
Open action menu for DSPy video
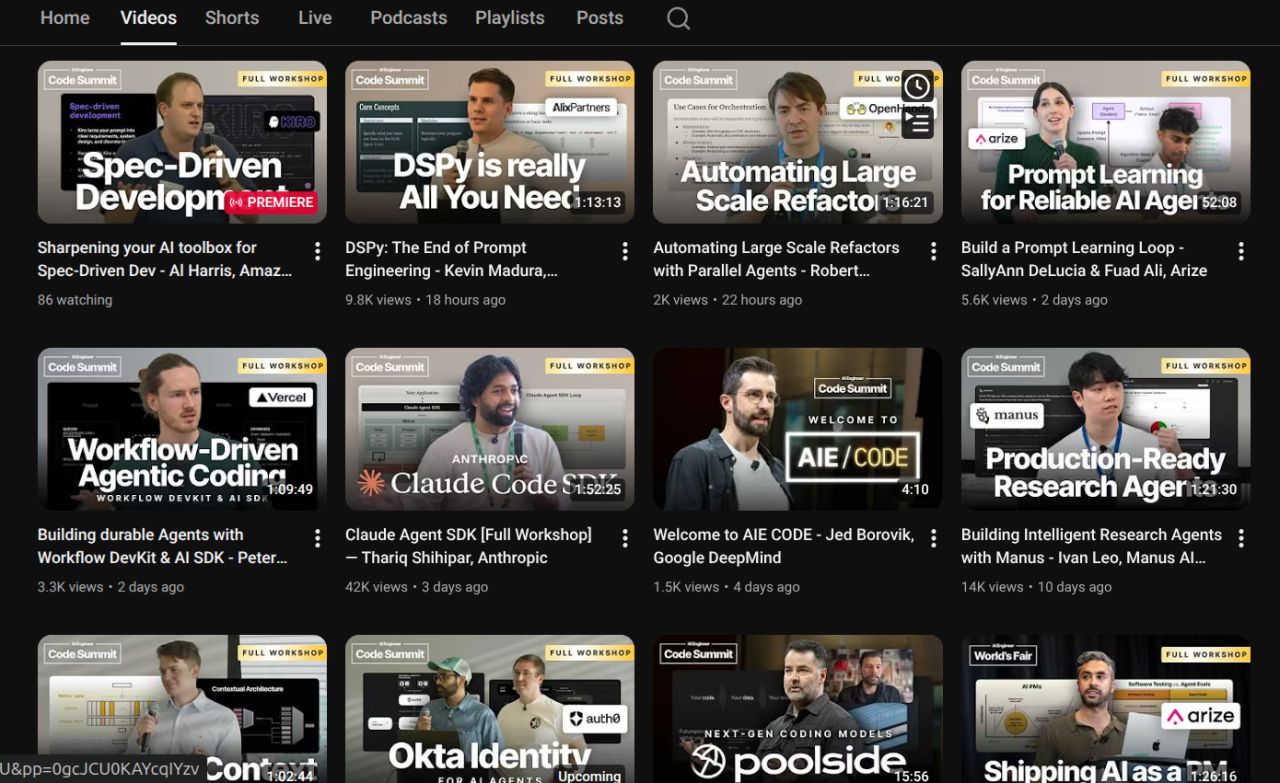(625, 251)
